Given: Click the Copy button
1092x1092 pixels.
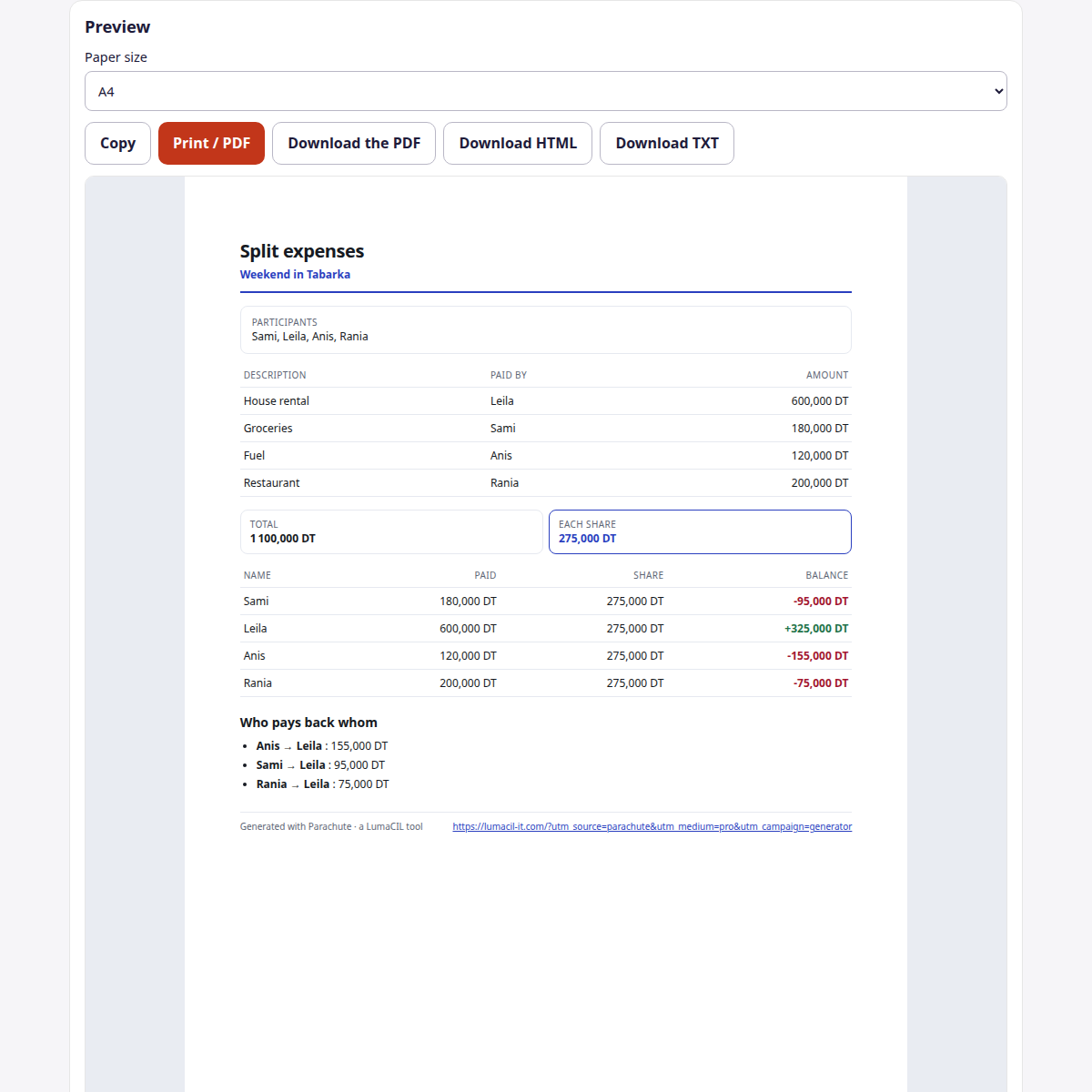Looking at the screenshot, I should pyautogui.click(x=117, y=143).
